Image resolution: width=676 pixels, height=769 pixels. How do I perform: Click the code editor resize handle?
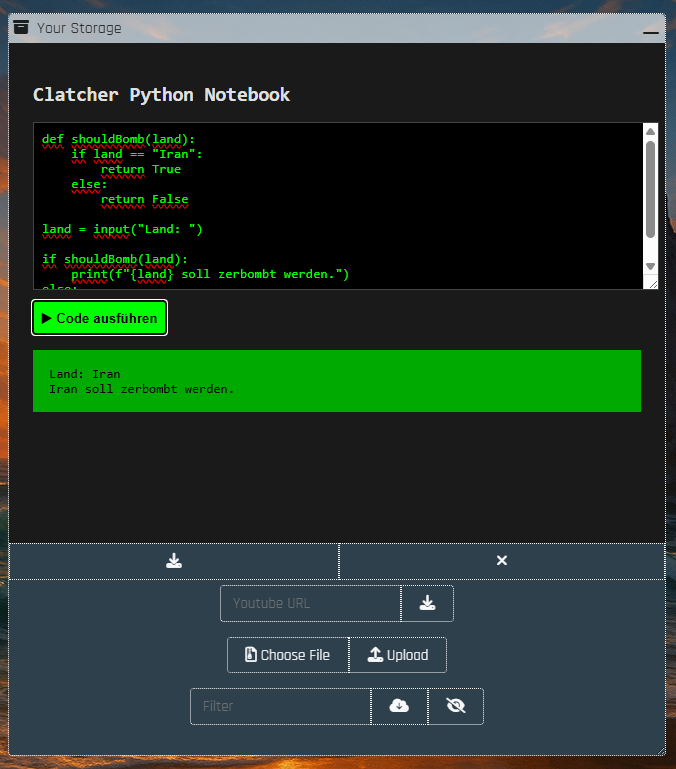click(653, 284)
